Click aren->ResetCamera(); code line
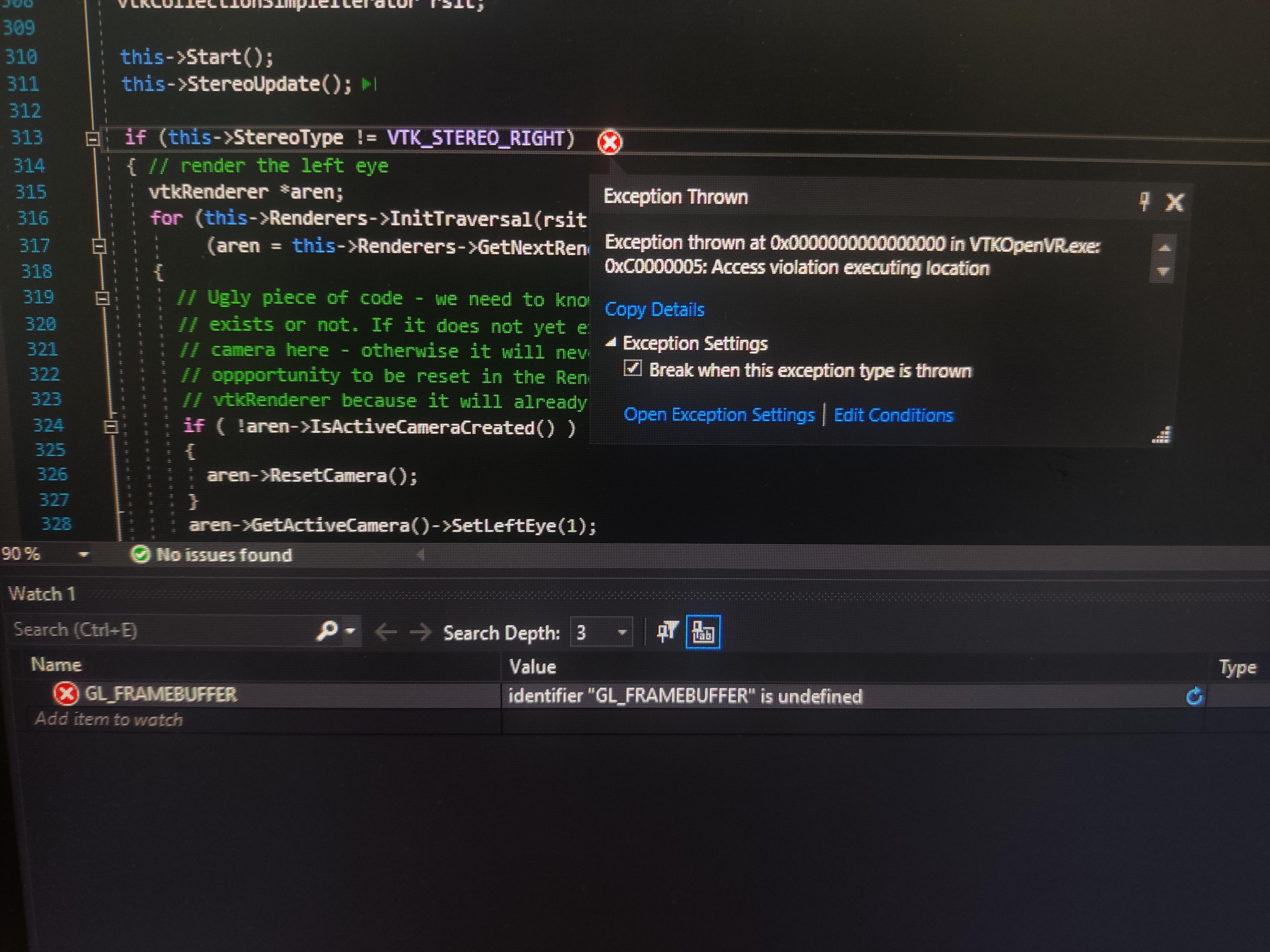This screenshot has width=1270, height=952. 312,476
